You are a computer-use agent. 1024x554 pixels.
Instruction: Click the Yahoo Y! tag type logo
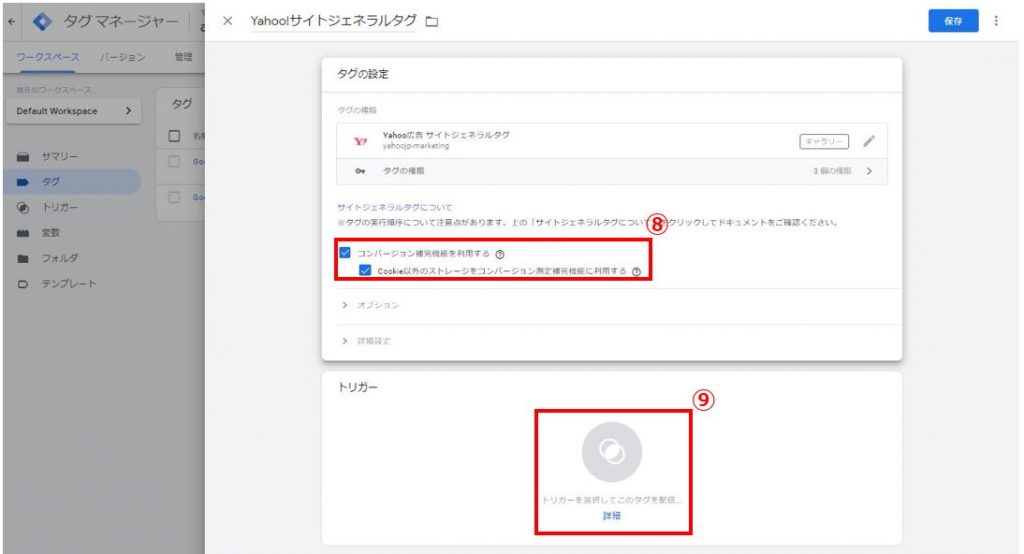coord(360,140)
